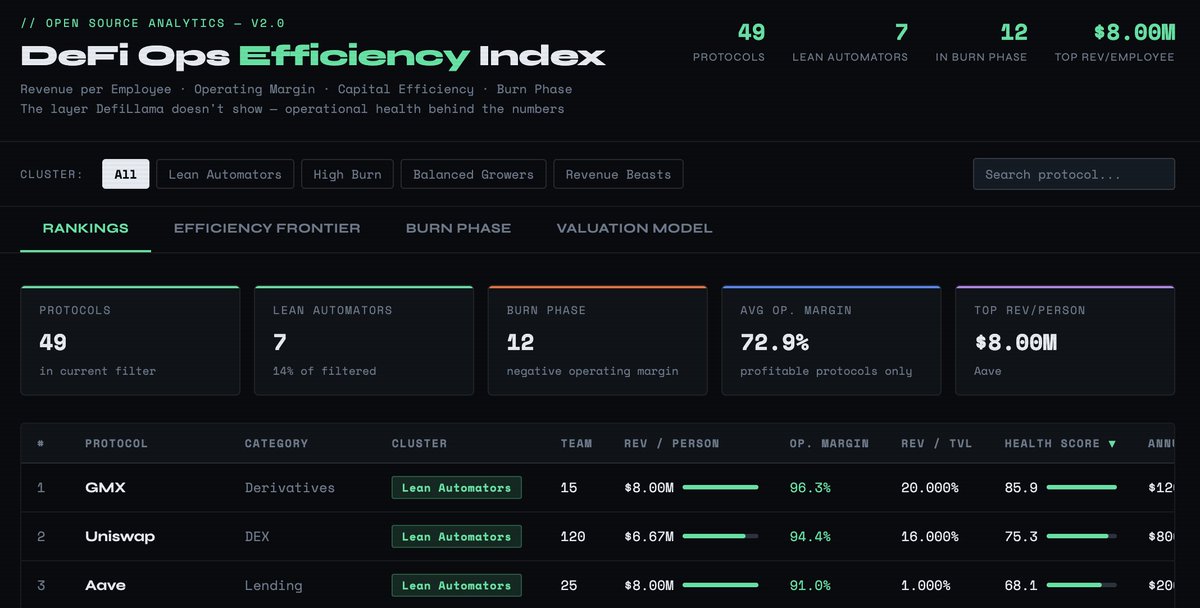The width and height of the screenshot is (1200, 608).
Task: Sort table by Cluster column
Action: tap(419, 443)
